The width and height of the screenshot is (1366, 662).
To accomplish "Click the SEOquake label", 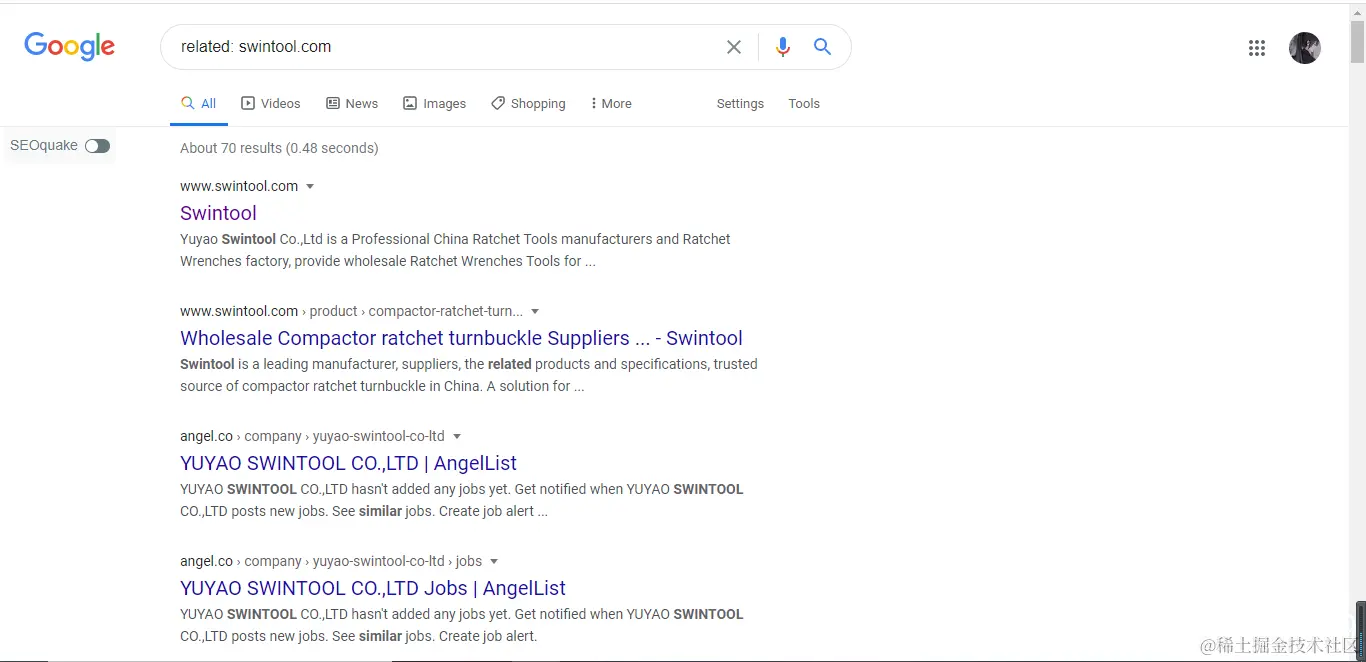I will [x=44, y=146].
